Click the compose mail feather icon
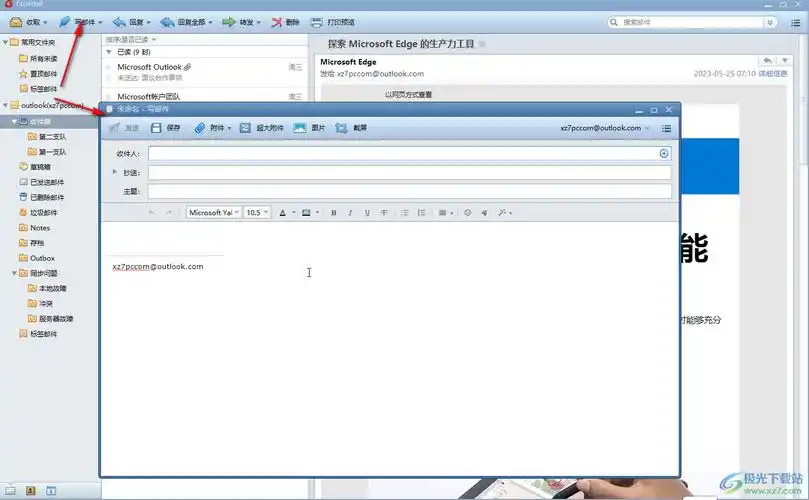 [x=64, y=22]
